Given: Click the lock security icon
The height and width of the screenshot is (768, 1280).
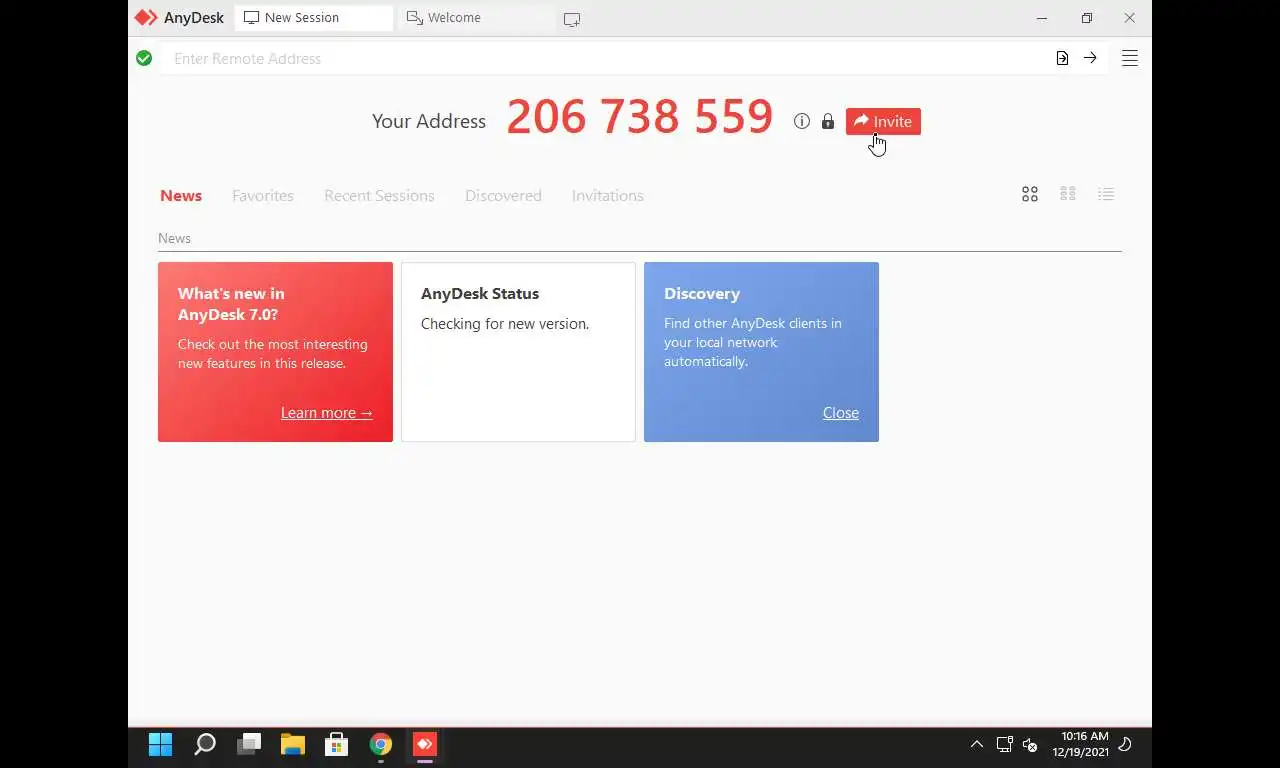Looking at the screenshot, I should pyautogui.click(x=827, y=121).
